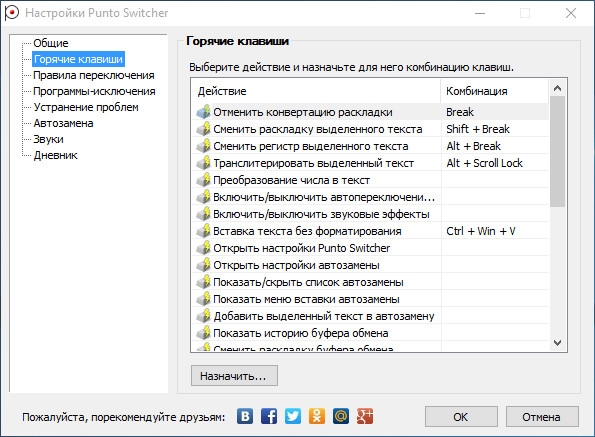This screenshot has width=595, height=437.
Task: Click icon beside Добавить выделенный текст в автозамену
Action: 203,316
